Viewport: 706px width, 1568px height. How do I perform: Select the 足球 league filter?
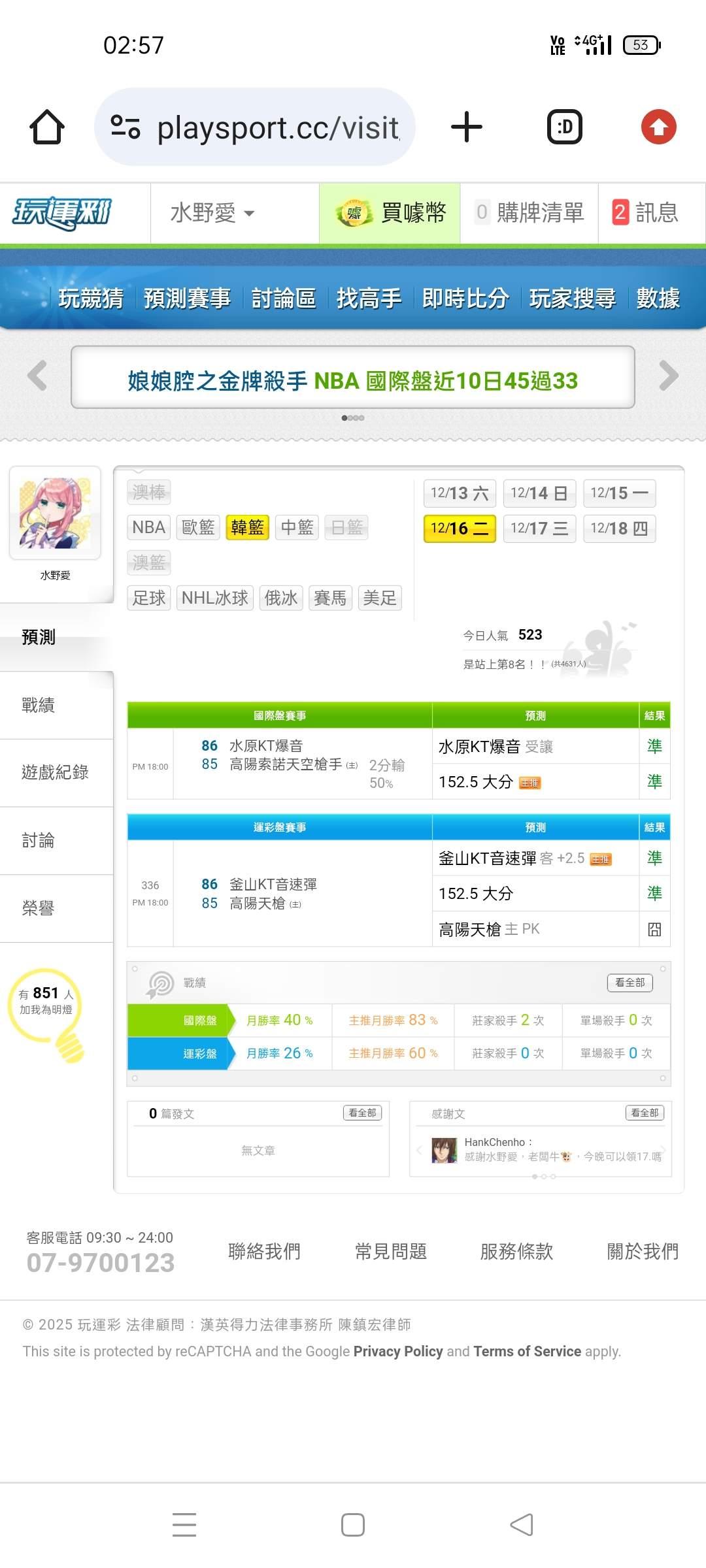coord(149,598)
